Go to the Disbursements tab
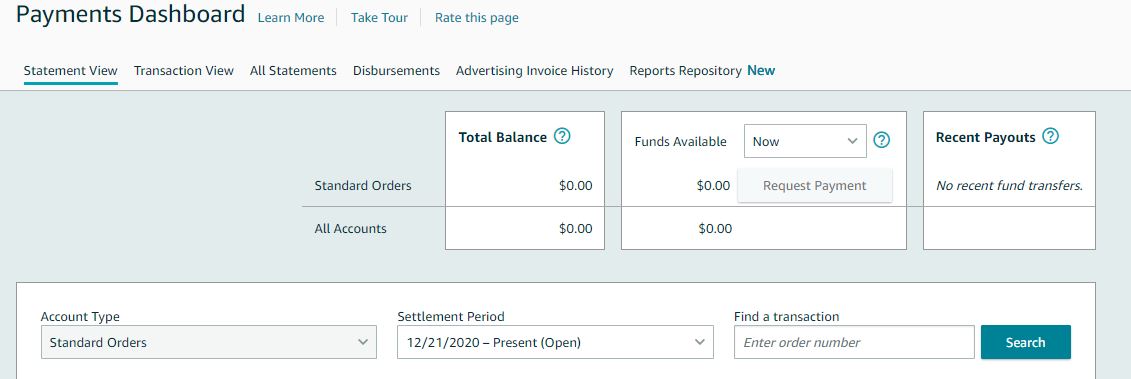This screenshot has width=1131, height=379. 396,71
